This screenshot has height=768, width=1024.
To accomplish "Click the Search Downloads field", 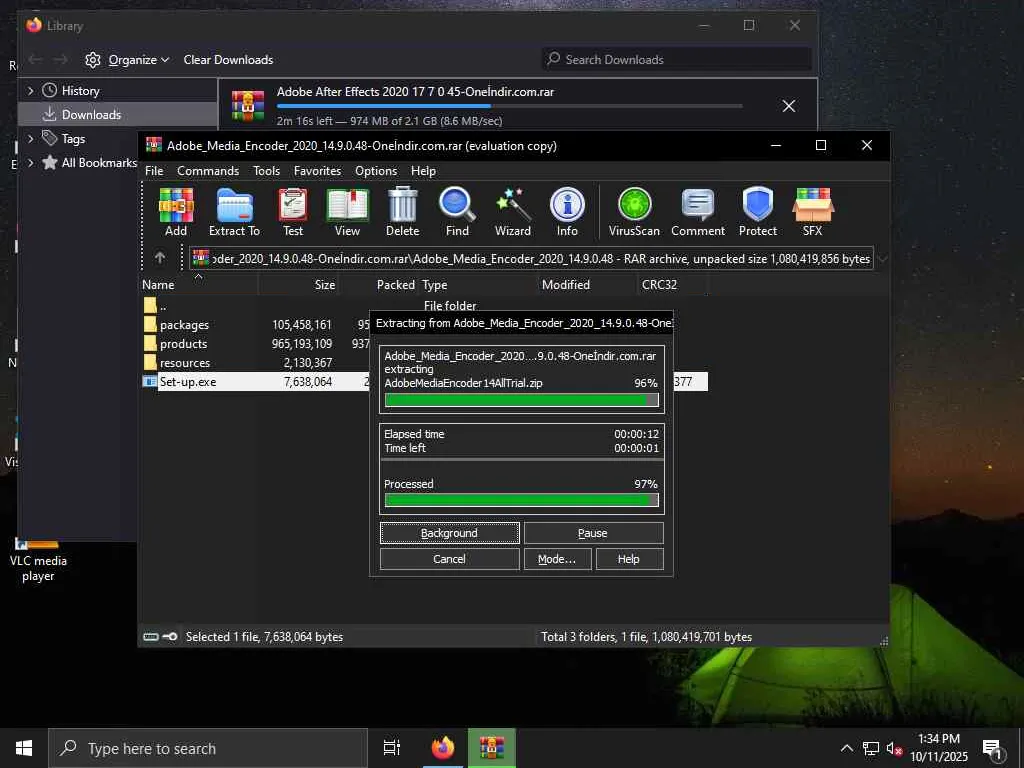I will [x=677, y=59].
